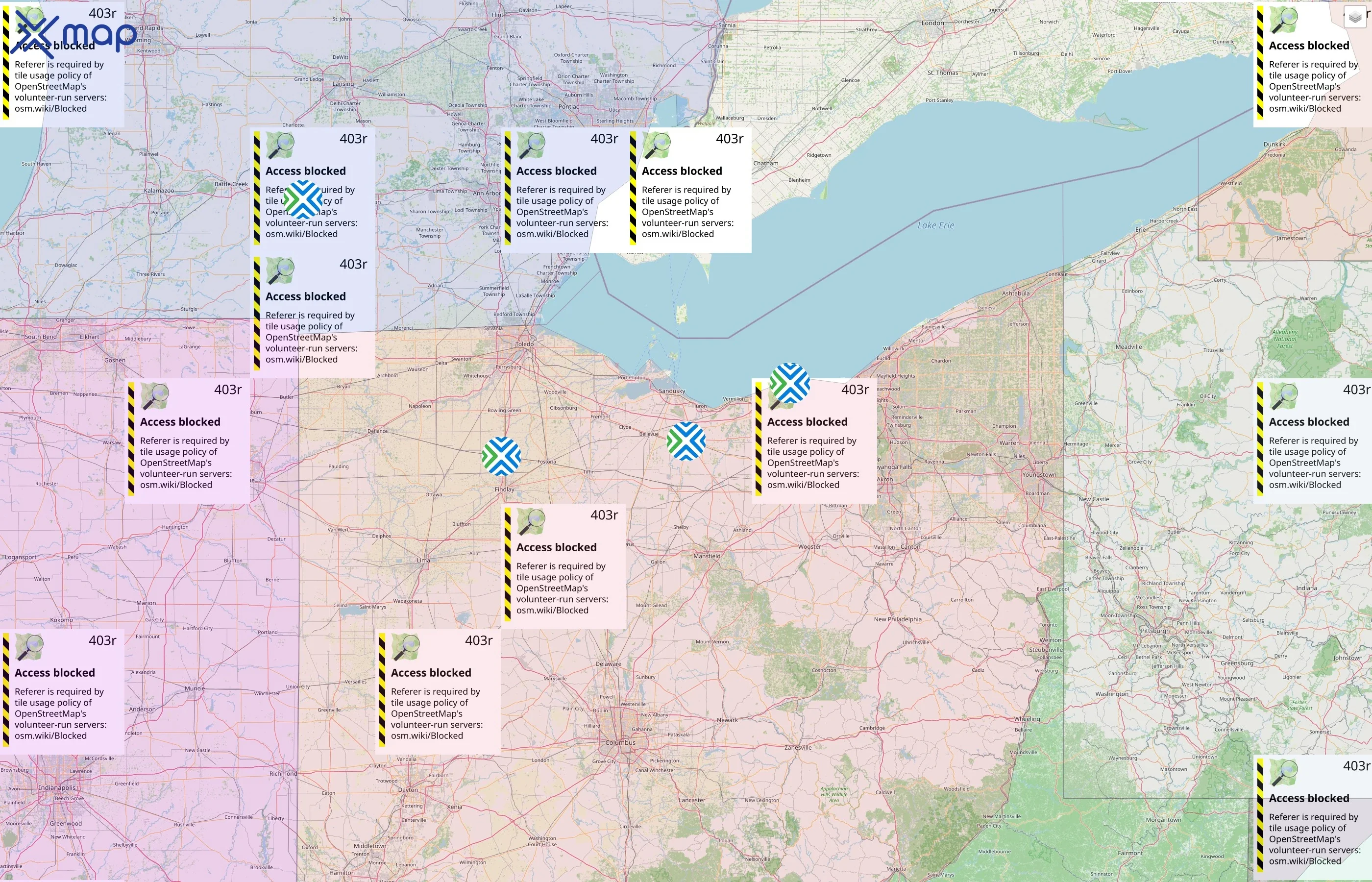This screenshot has width=1372, height=882.
Task: Click the Hamilton label
Action: coord(342,873)
